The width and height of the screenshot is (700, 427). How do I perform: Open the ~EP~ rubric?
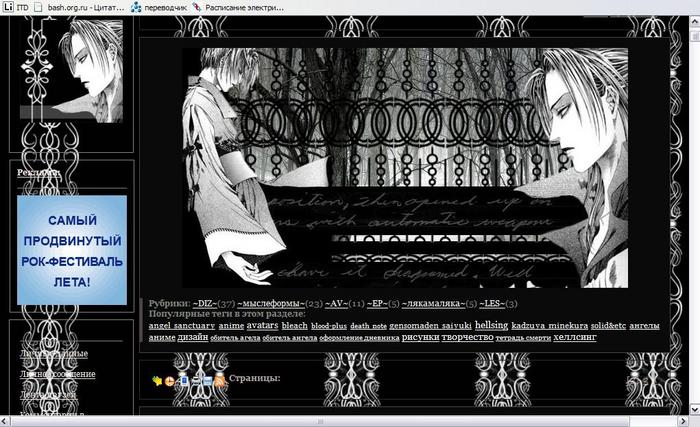377,304
